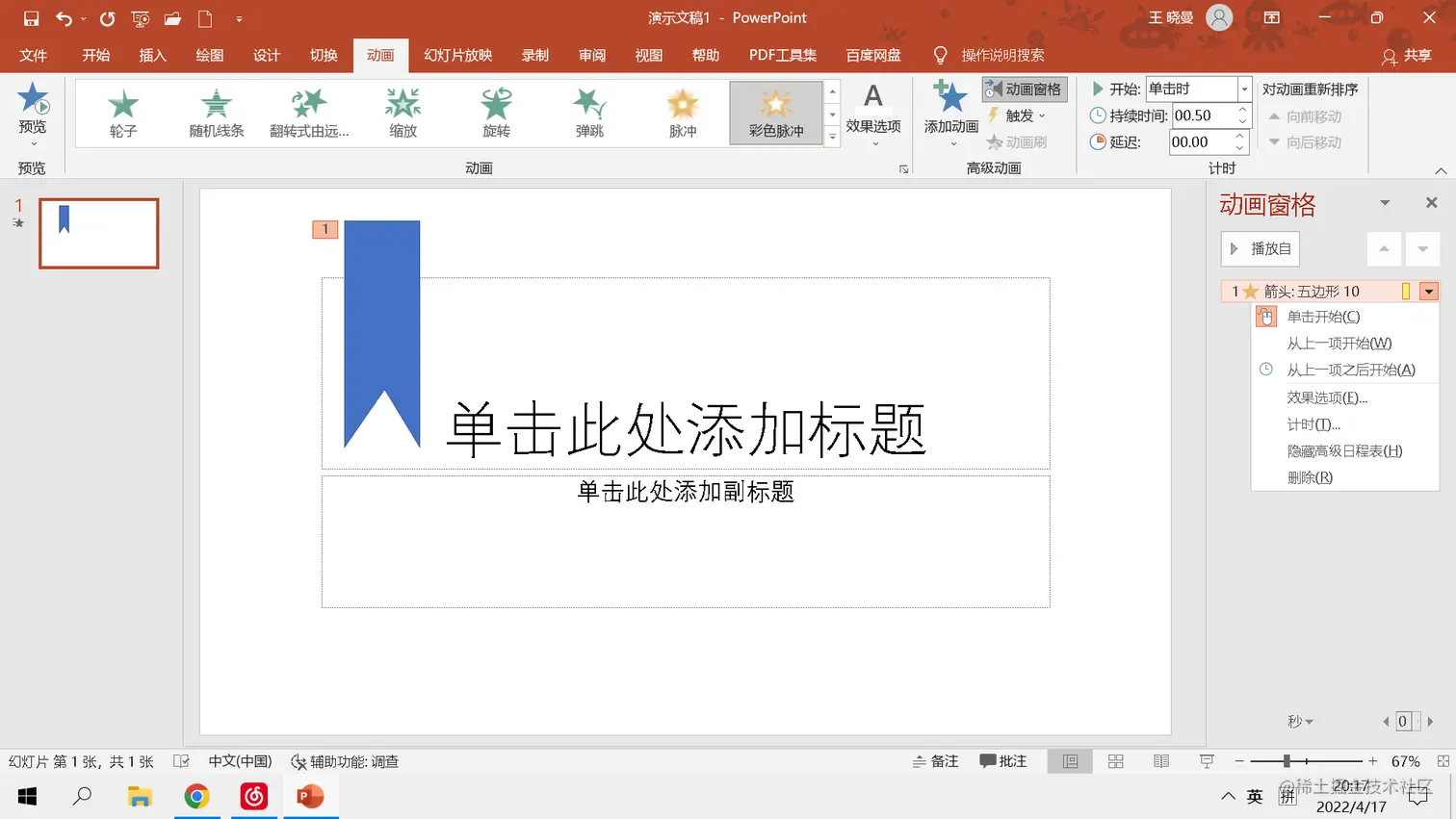
Task: Select the slide 1 thumbnail
Action: pos(99,233)
